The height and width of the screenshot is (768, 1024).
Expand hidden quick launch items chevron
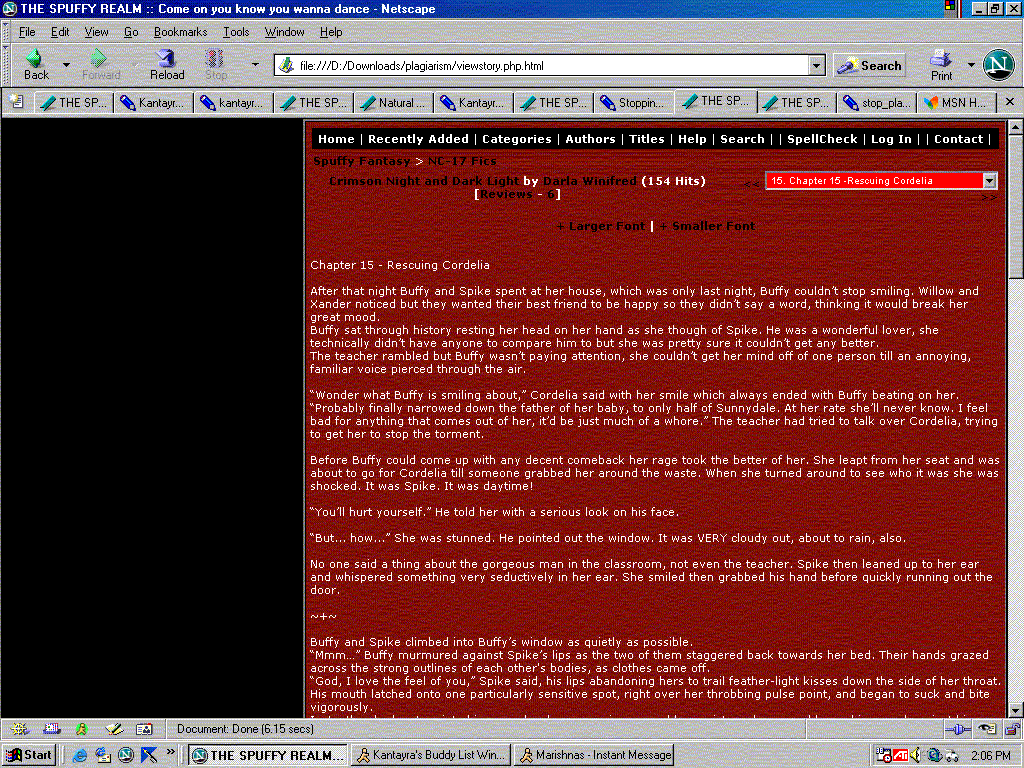(170, 752)
